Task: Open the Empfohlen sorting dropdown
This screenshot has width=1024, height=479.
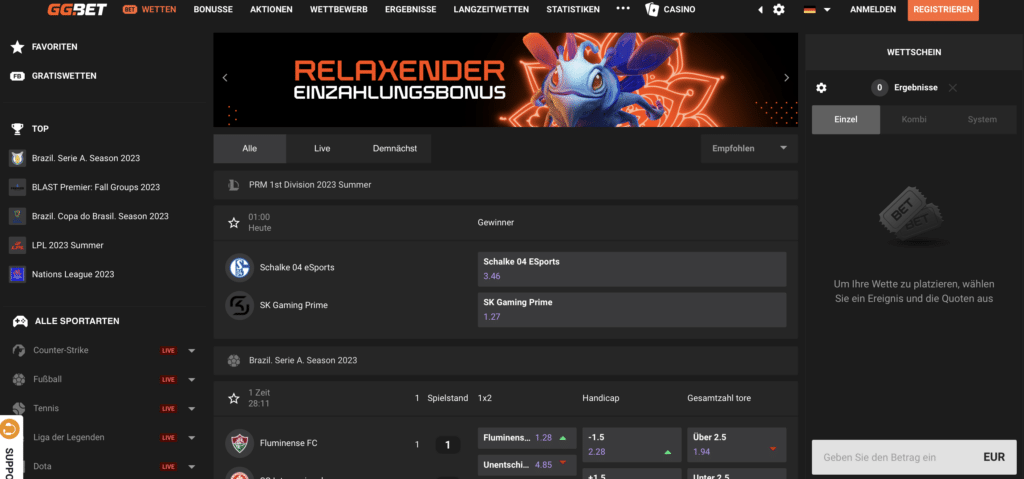Action: [x=749, y=148]
